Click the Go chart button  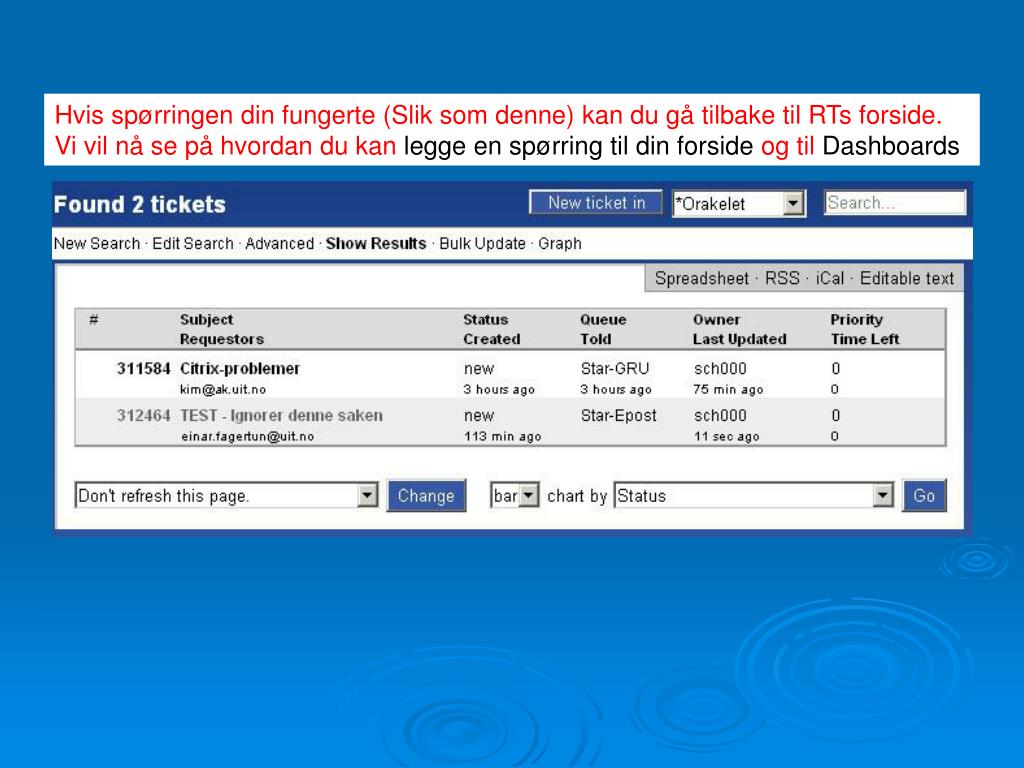tap(923, 496)
